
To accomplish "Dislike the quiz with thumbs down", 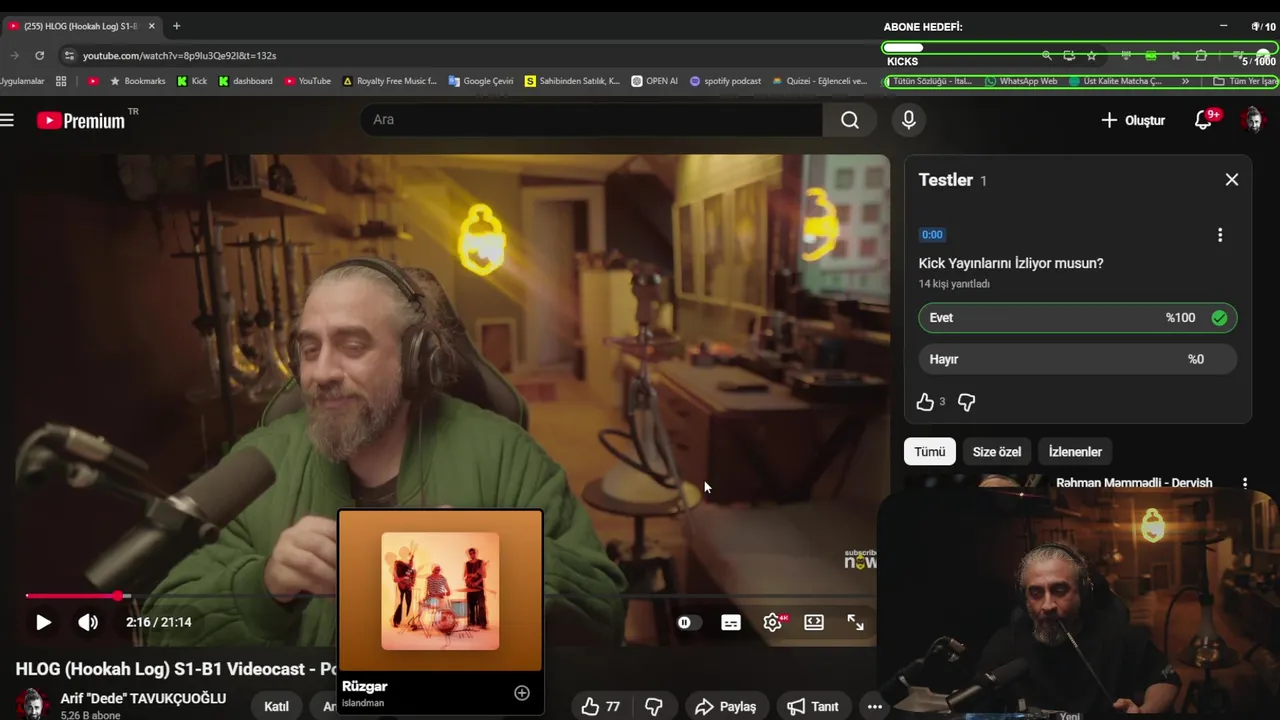I will coord(966,402).
